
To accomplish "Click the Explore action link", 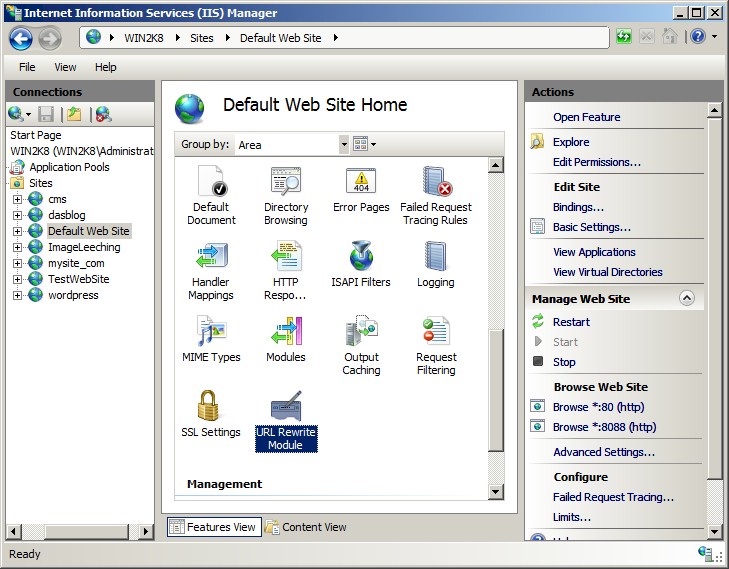I will [571, 142].
